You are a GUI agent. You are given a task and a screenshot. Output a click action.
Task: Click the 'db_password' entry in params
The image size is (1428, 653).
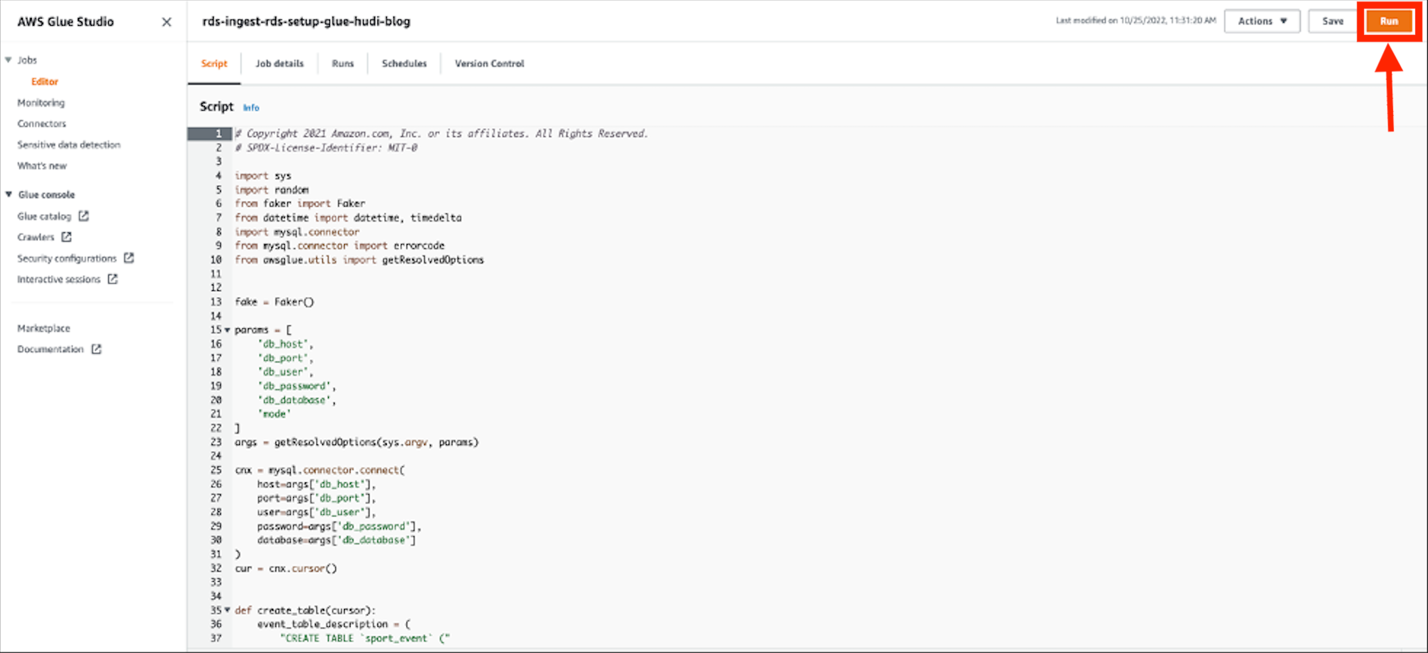tap(297, 386)
